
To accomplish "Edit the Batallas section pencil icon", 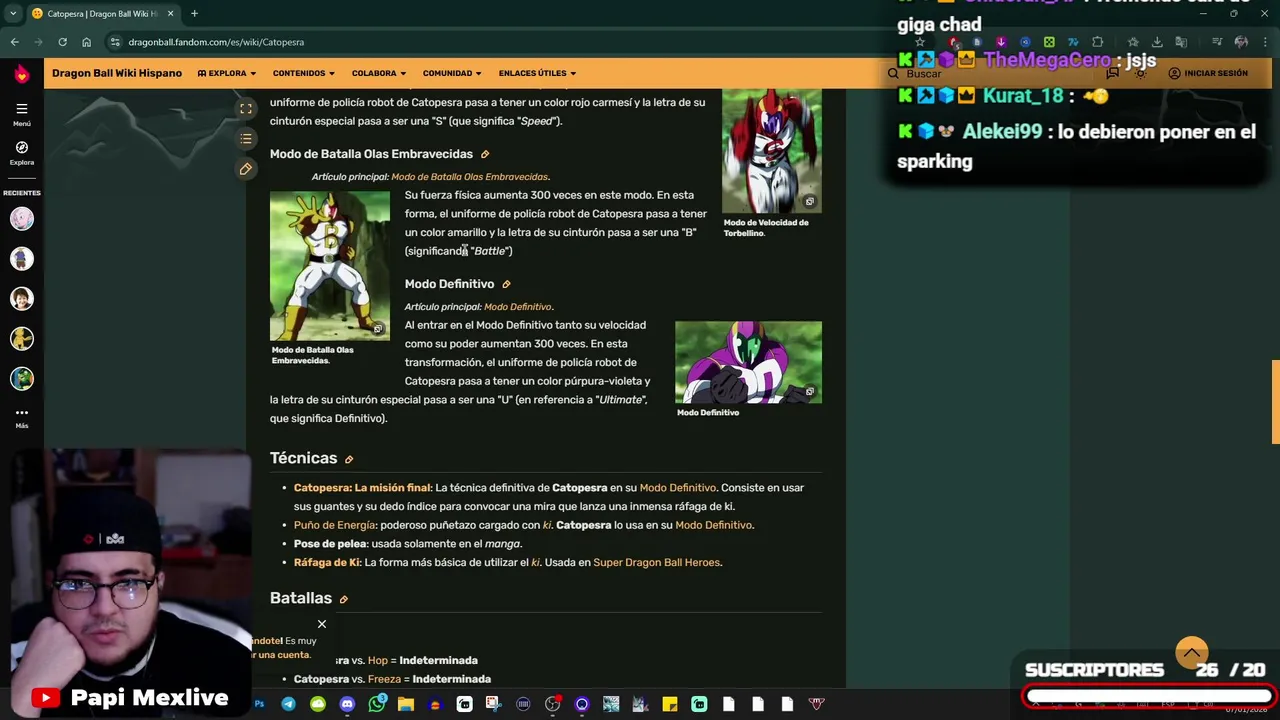I will pyautogui.click(x=343, y=599).
